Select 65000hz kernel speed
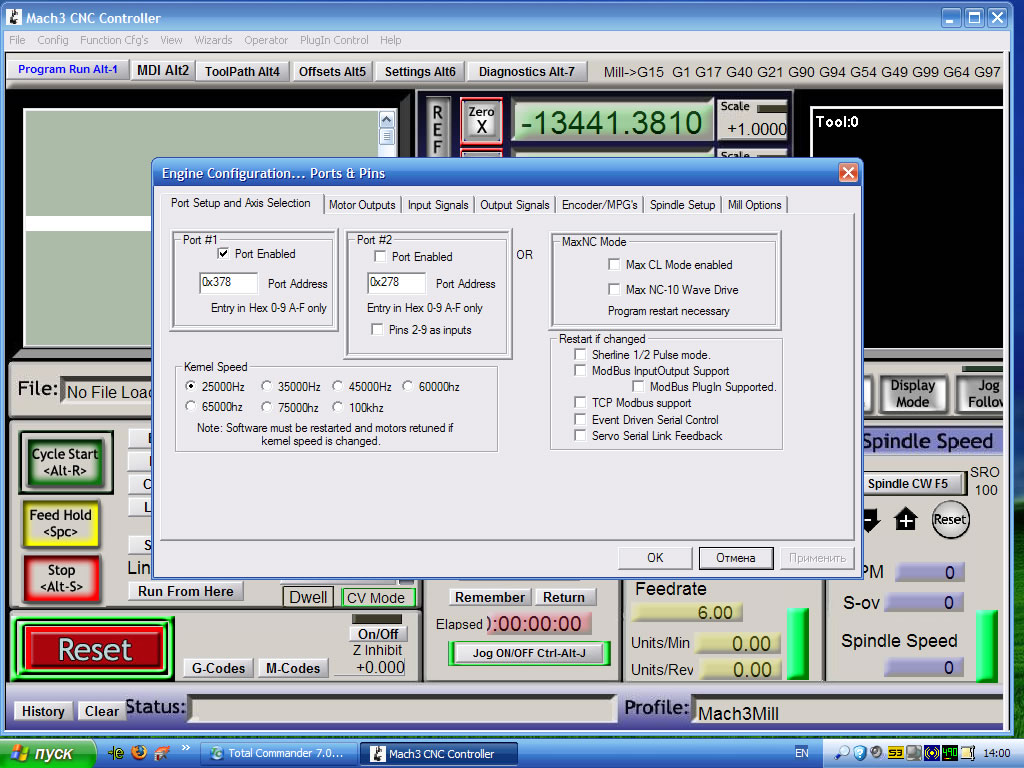 (191, 406)
